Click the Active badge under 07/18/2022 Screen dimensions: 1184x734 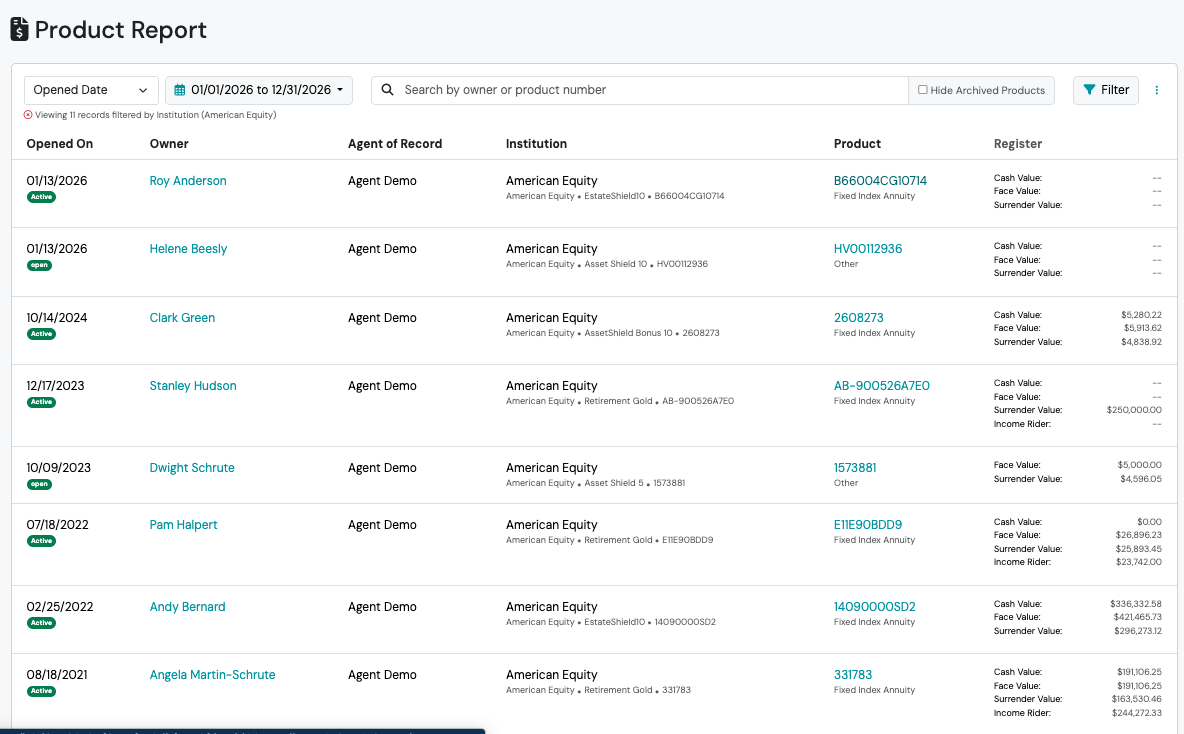tap(42, 541)
